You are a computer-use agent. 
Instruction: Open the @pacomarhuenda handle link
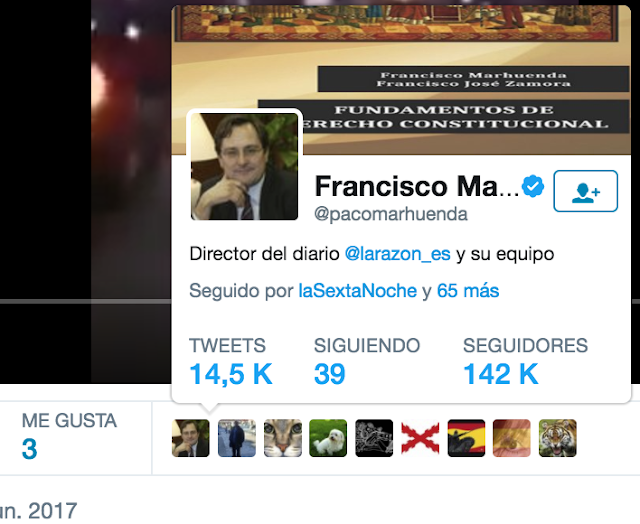coord(391,214)
